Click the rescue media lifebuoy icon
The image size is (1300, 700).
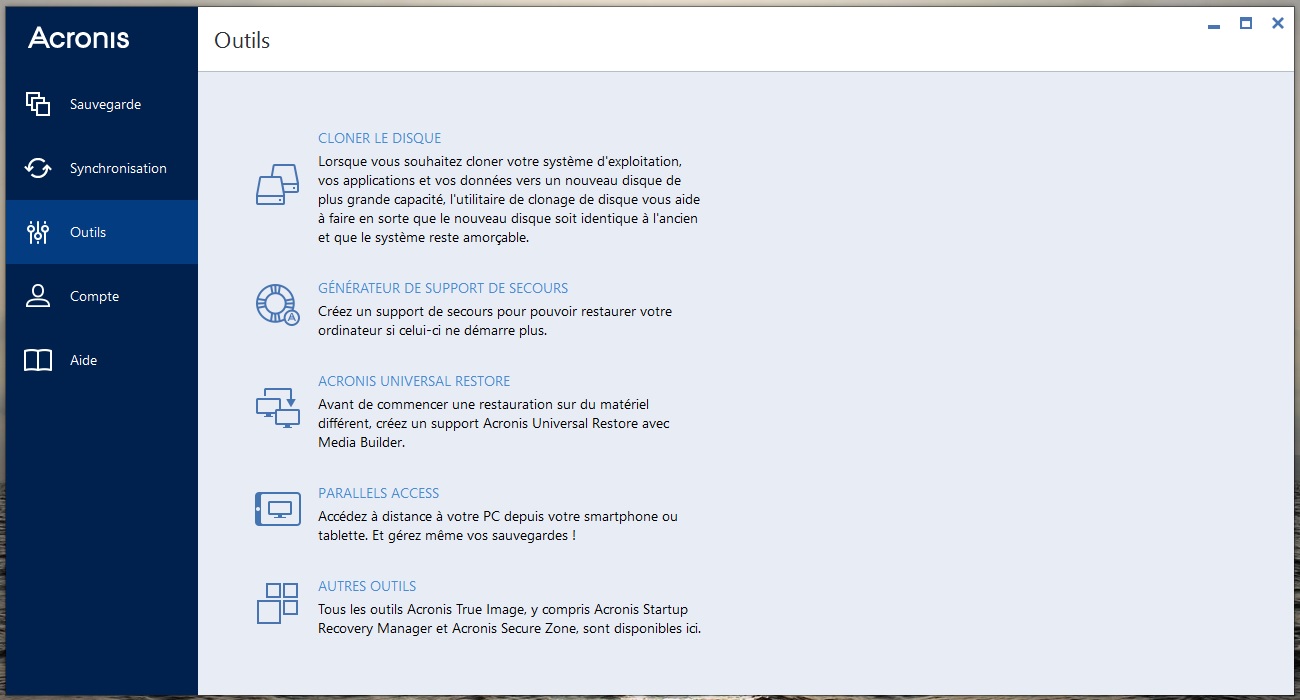277,304
